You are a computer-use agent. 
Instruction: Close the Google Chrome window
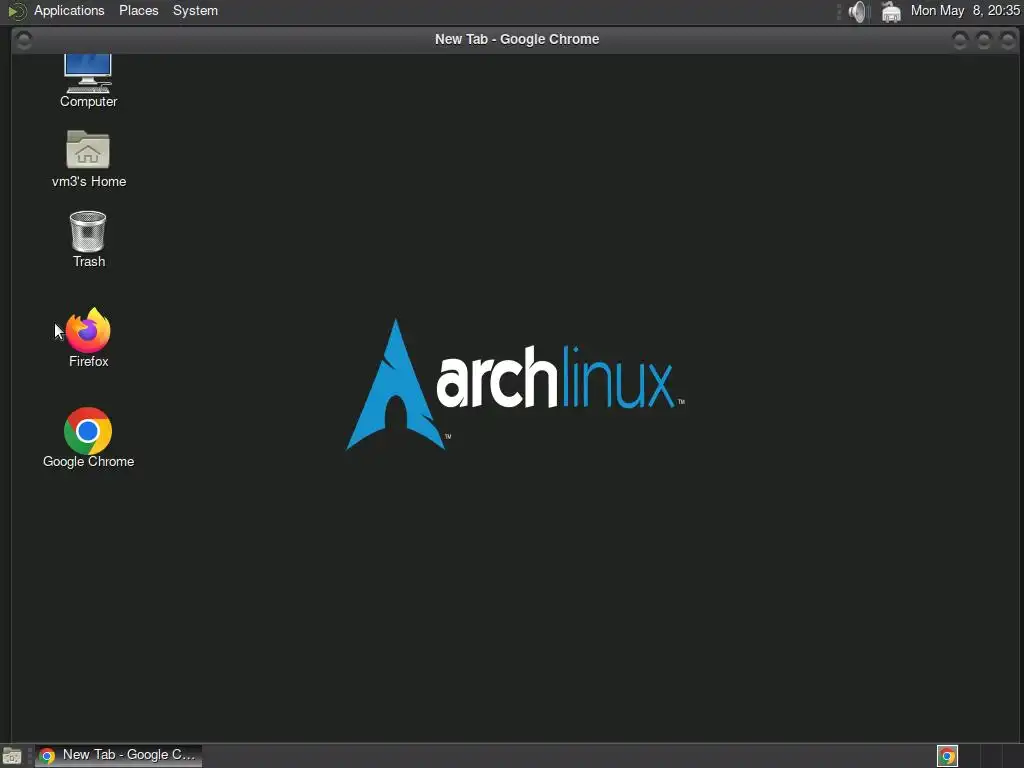pos(1008,40)
